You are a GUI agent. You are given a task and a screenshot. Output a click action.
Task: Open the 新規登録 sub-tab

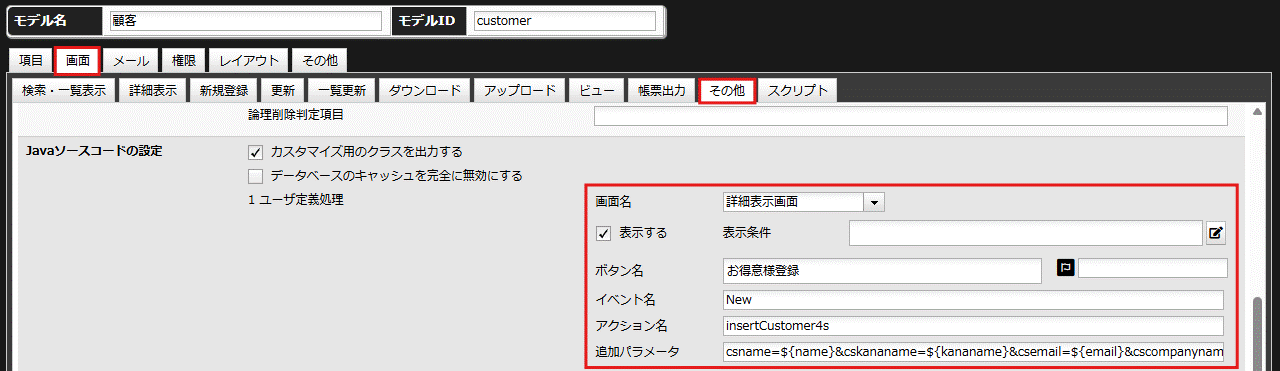tap(224, 90)
